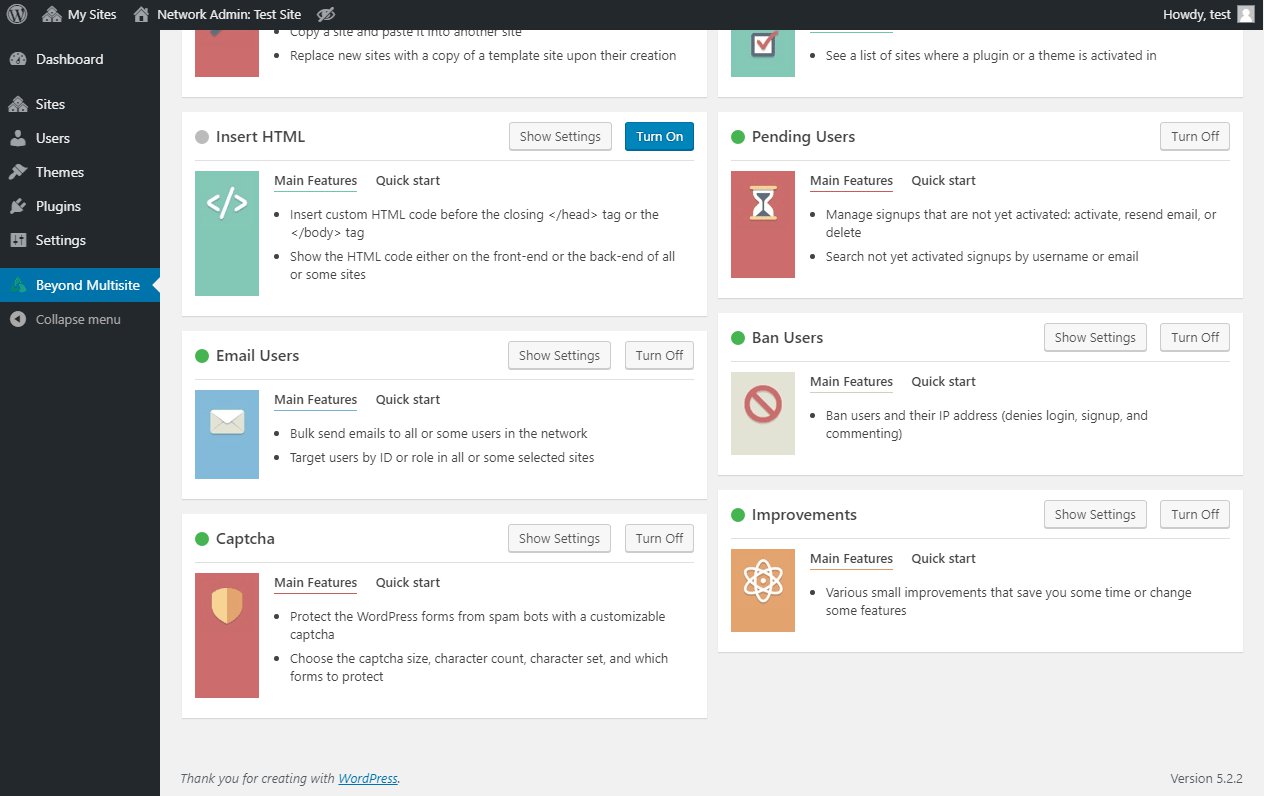Click the Ban Users no-entry icon
The image size is (1264, 796).
762,413
